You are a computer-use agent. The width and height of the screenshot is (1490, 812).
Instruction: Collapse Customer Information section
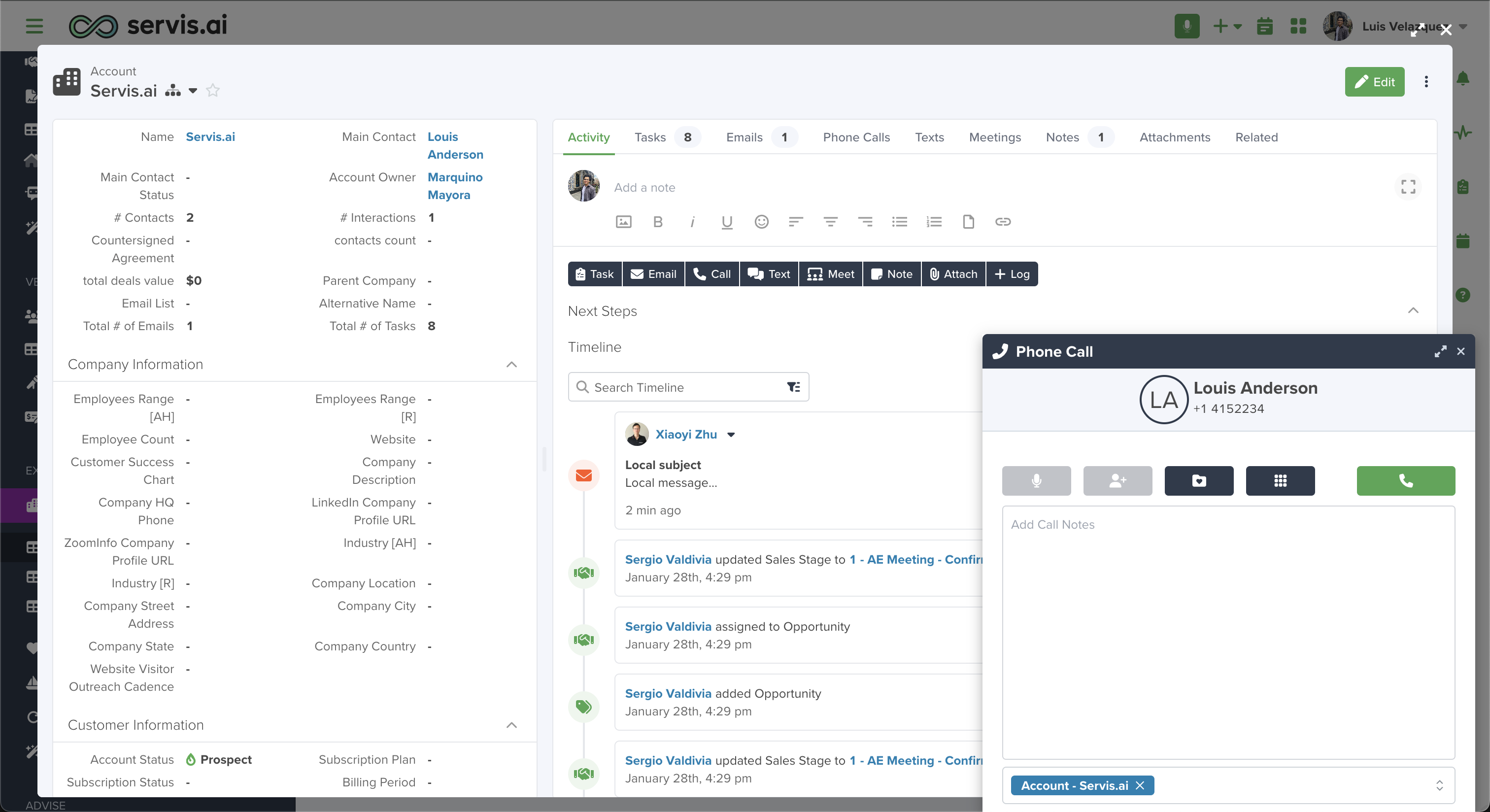pyautogui.click(x=511, y=725)
